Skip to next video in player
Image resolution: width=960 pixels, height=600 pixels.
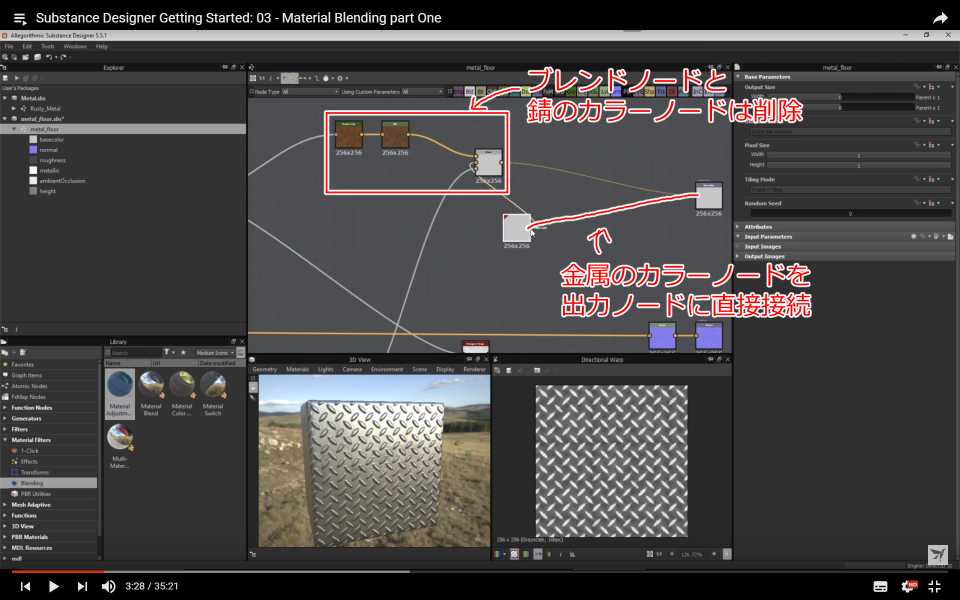pos(82,587)
